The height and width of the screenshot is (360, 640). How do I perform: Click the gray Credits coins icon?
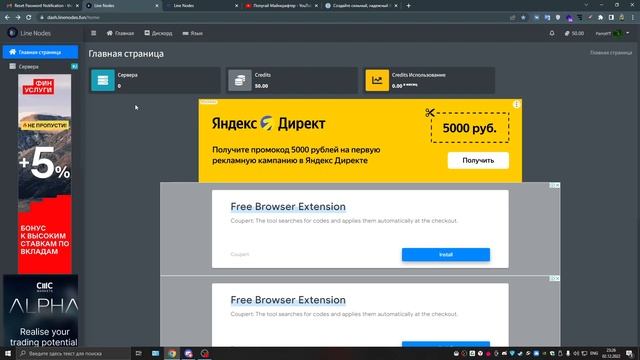coord(240,80)
